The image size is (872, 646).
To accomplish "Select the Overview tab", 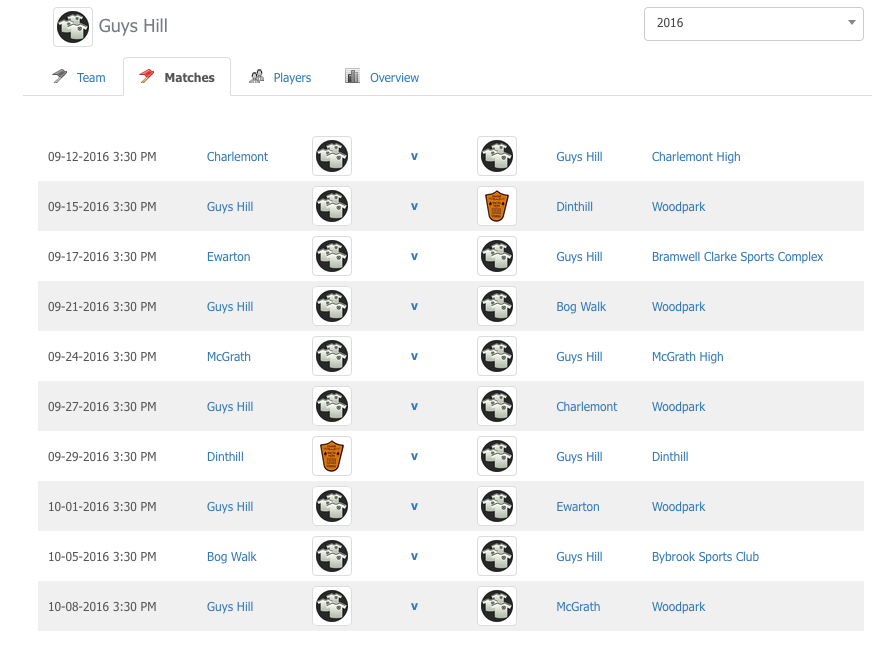I will (x=382, y=77).
